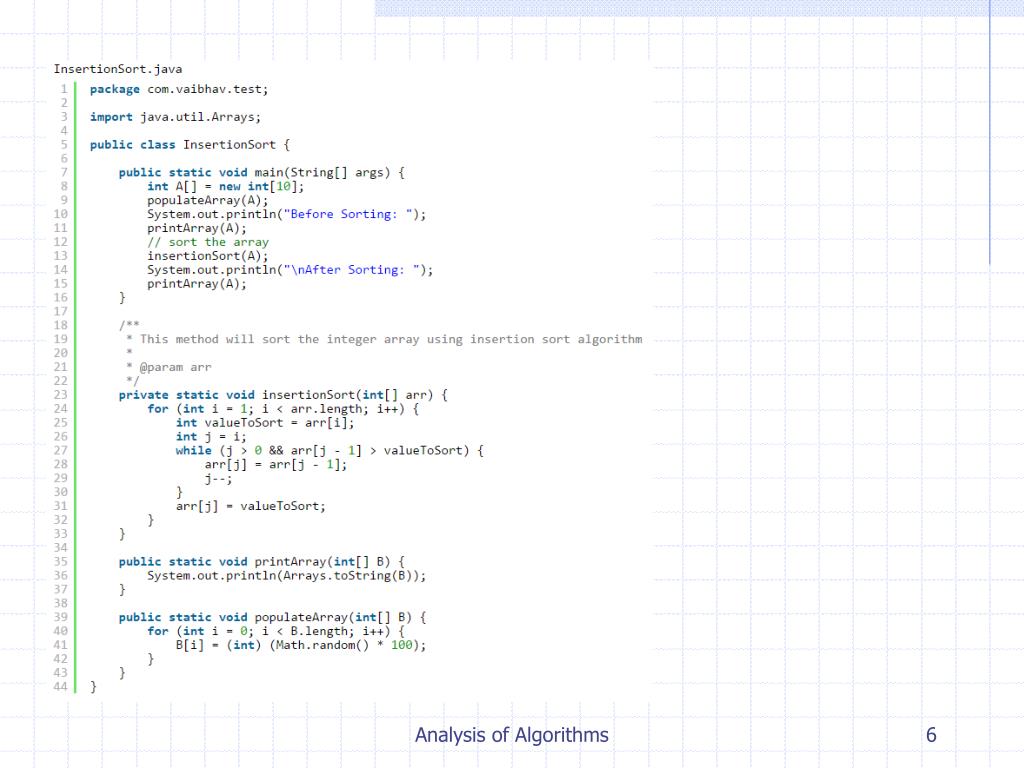The height and width of the screenshot is (768, 1024).
Task: Click 'System.out.println(Arrays.toString(B));' line
Action: pos(286,576)
